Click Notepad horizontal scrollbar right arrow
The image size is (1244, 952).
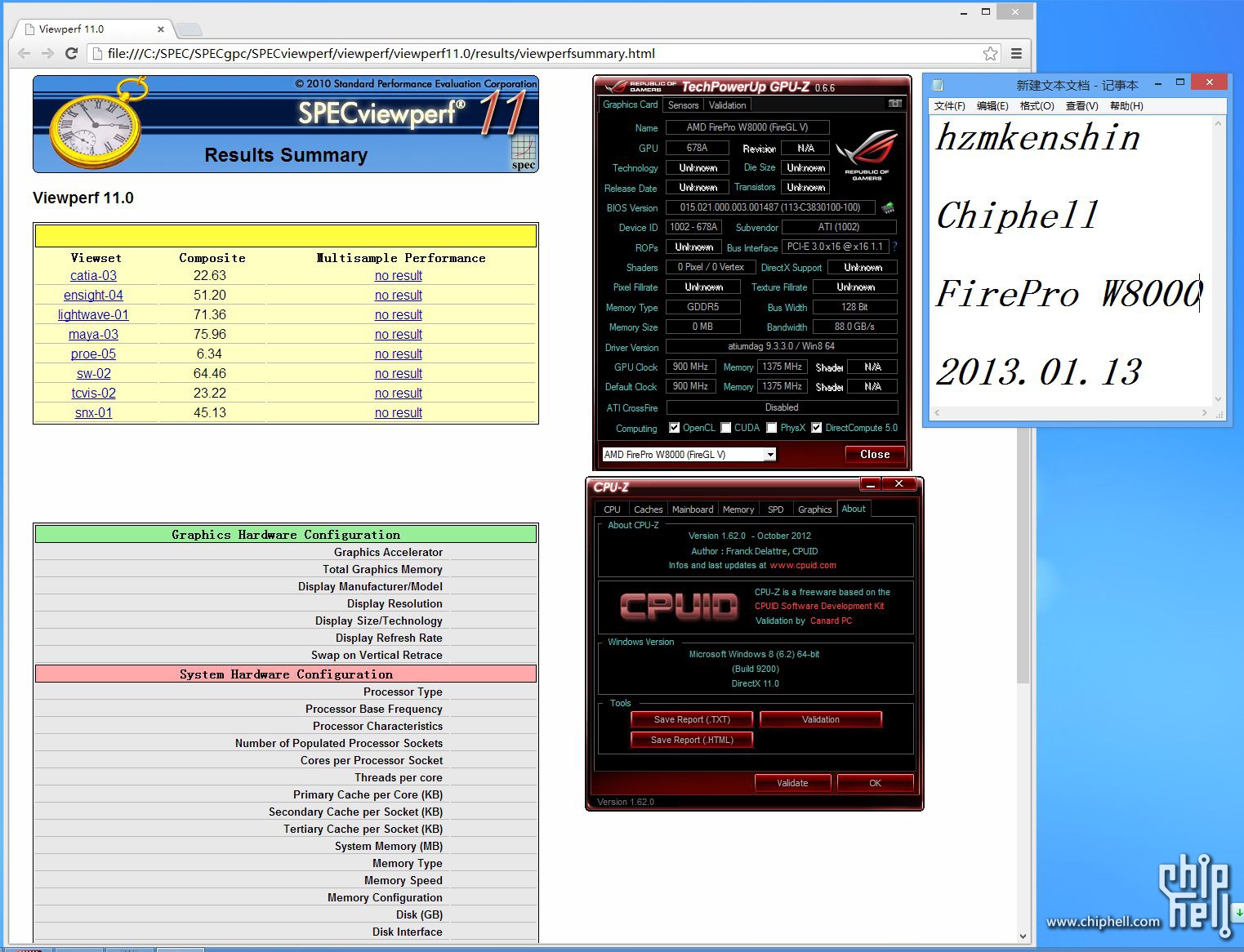(1204, 413)
